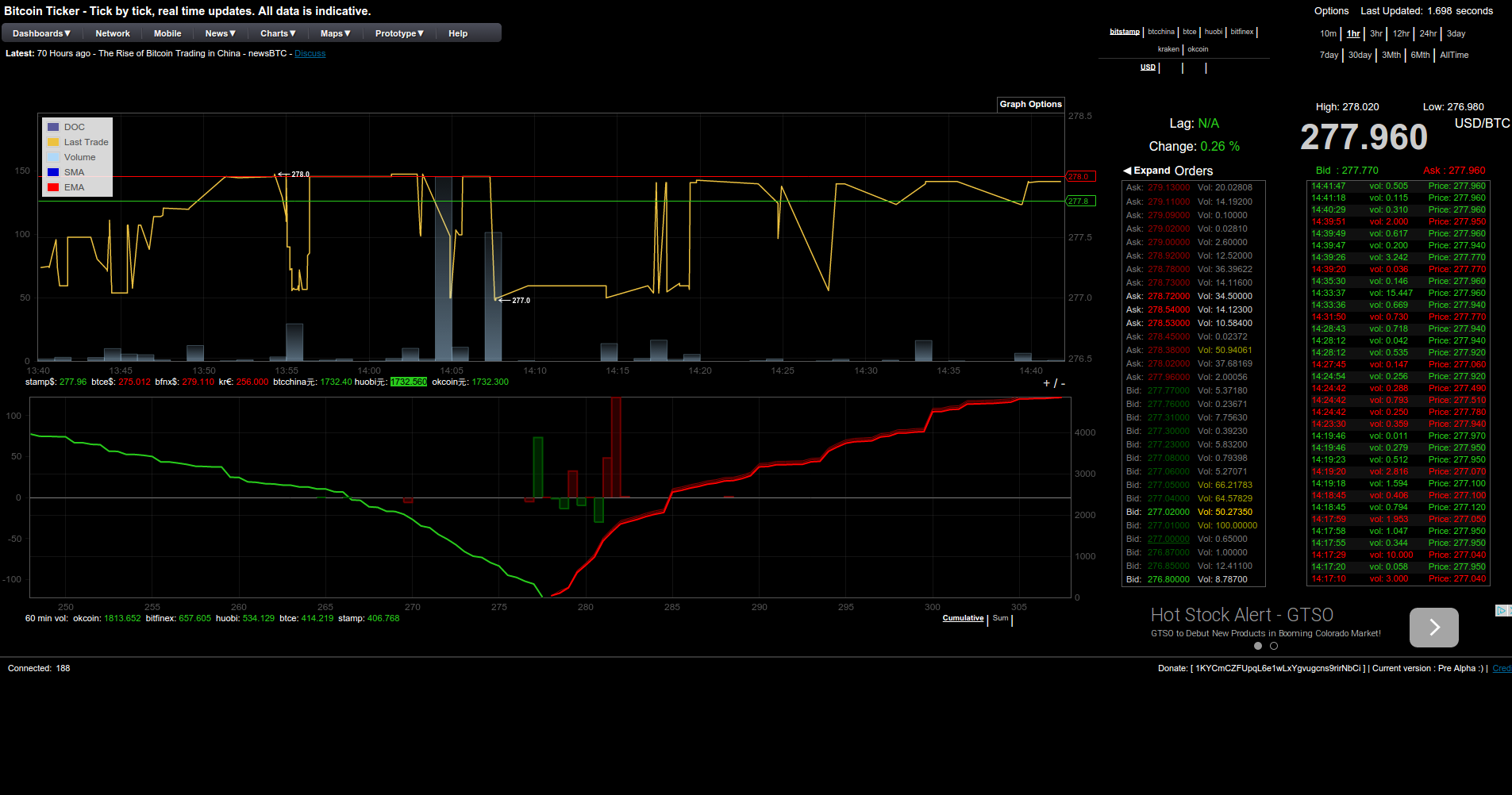Set time range to 30day
Viewport: 1512px width, 795px height.
point(1360,55)
